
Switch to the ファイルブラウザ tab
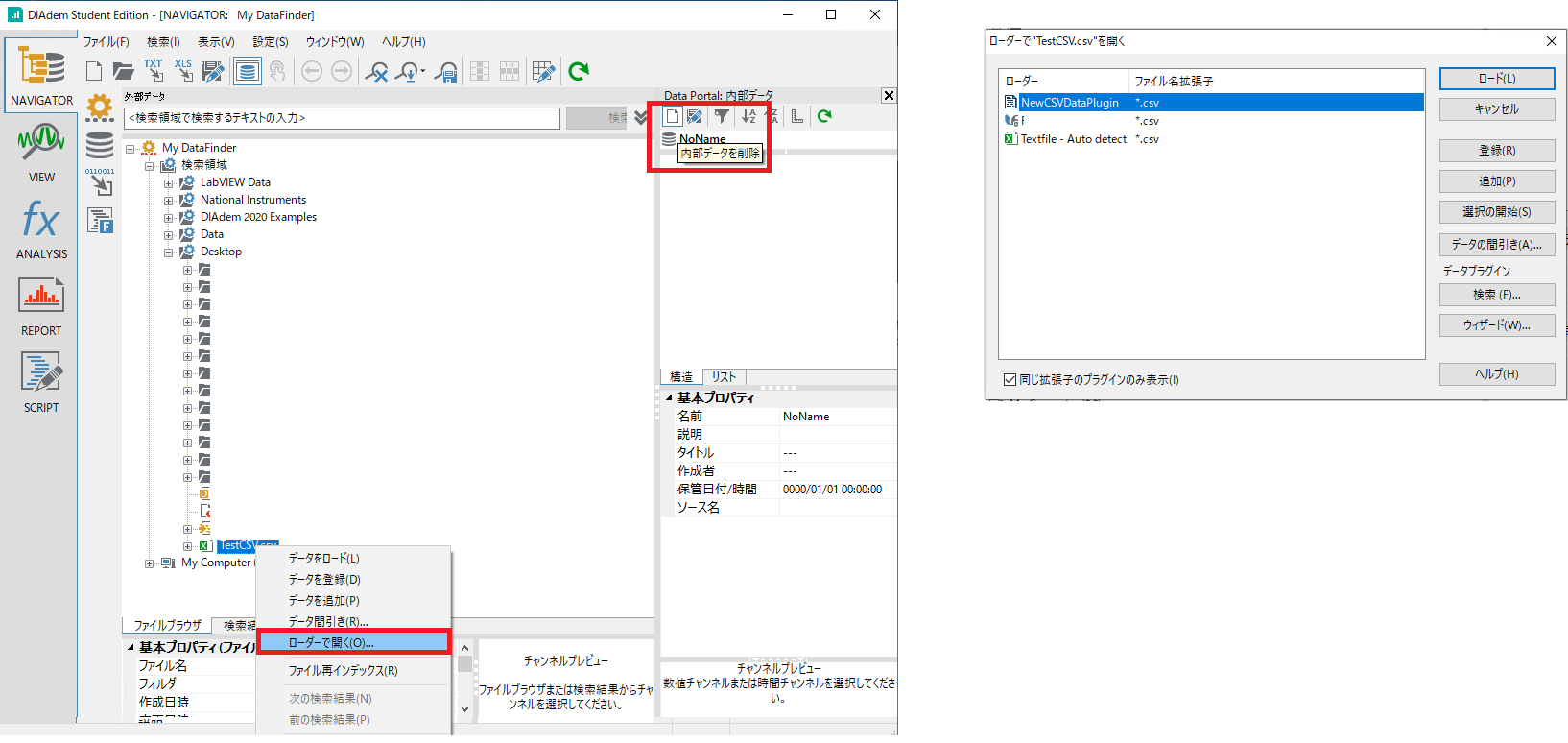167,625
